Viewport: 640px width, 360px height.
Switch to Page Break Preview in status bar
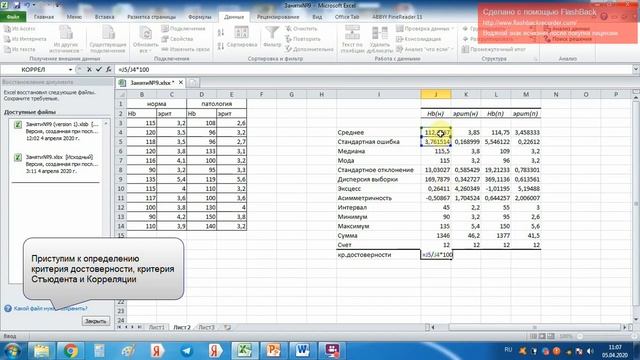click(x=551, y=336)
